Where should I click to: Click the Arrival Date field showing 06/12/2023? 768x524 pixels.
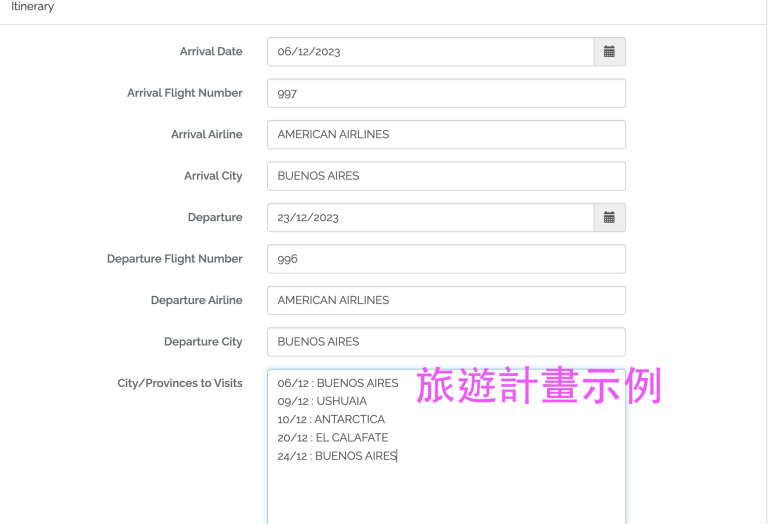click(431, 51)
